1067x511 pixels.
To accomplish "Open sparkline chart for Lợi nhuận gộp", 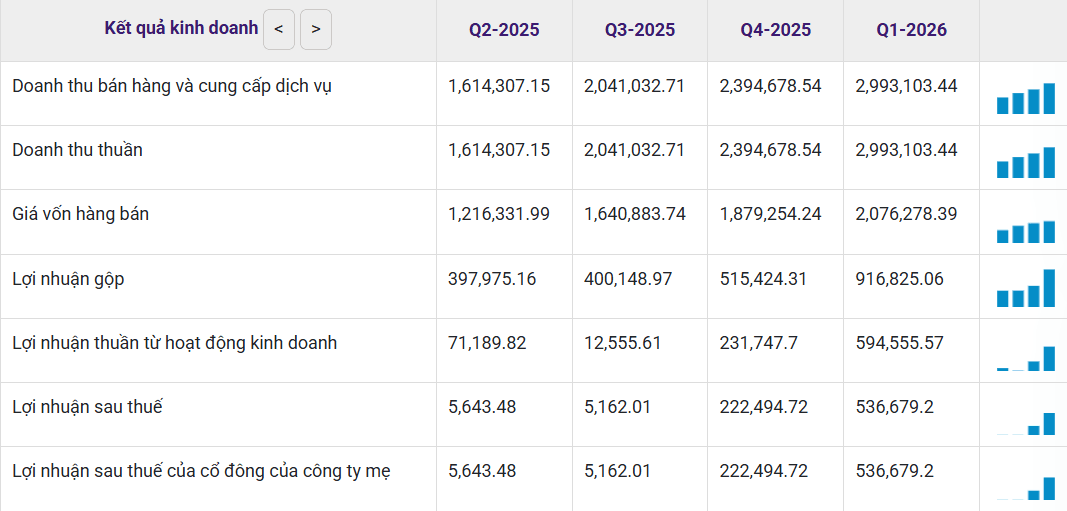I will point(1025,288).
